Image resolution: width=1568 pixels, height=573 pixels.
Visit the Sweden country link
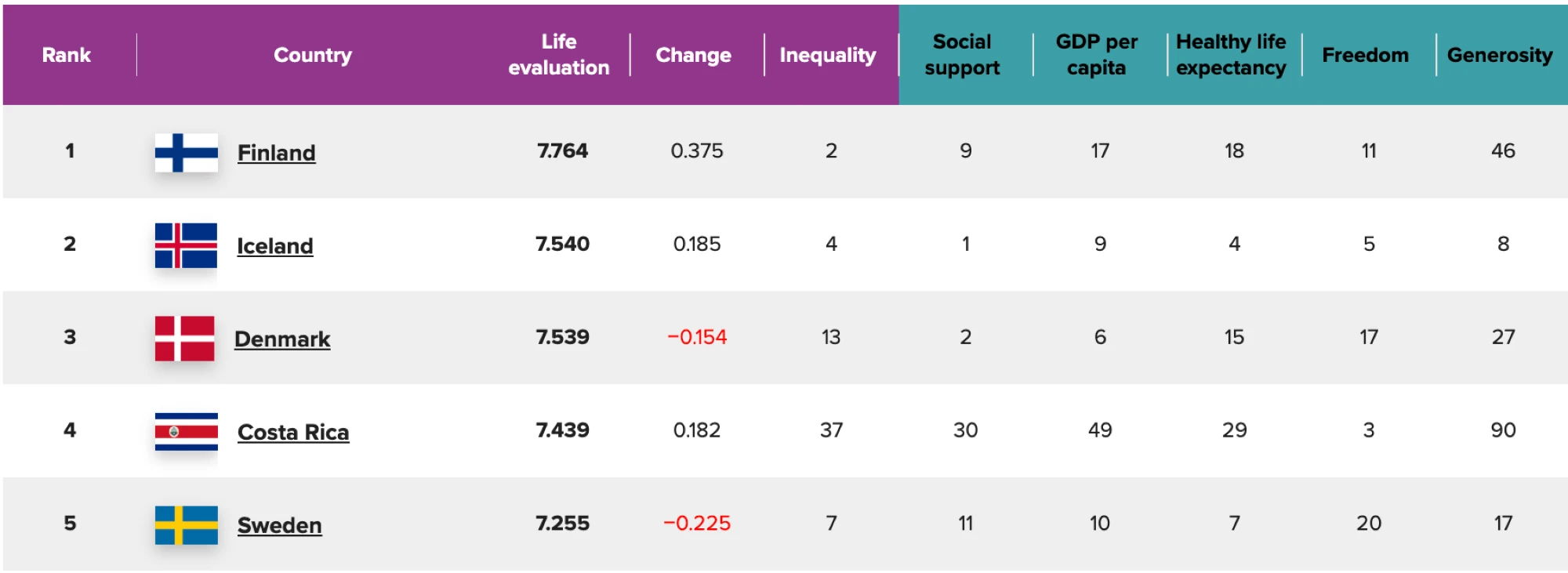tap(279, 525)
